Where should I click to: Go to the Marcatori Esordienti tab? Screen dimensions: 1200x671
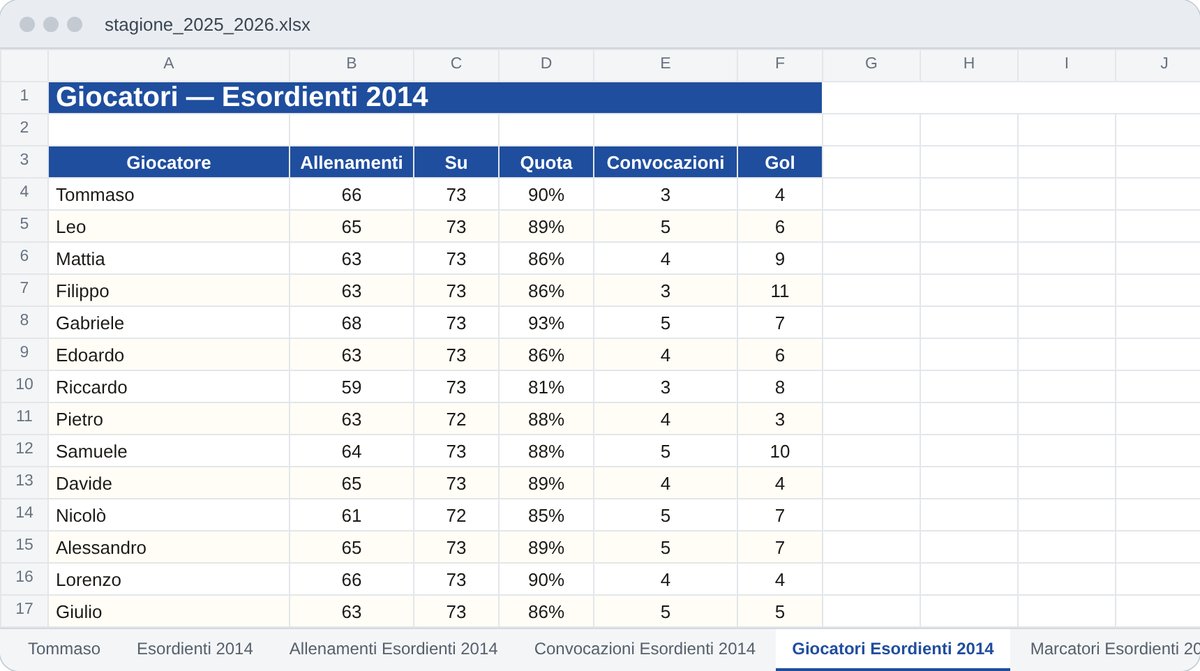tap(1114, 649)
